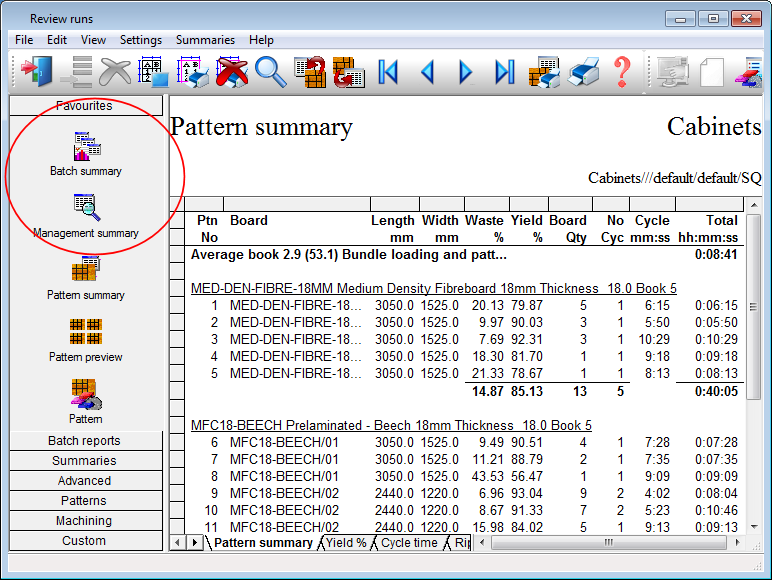This screenshot has height=580, width=772.
Task: Click the vertical scrollbar thumb
Action: 754,306
